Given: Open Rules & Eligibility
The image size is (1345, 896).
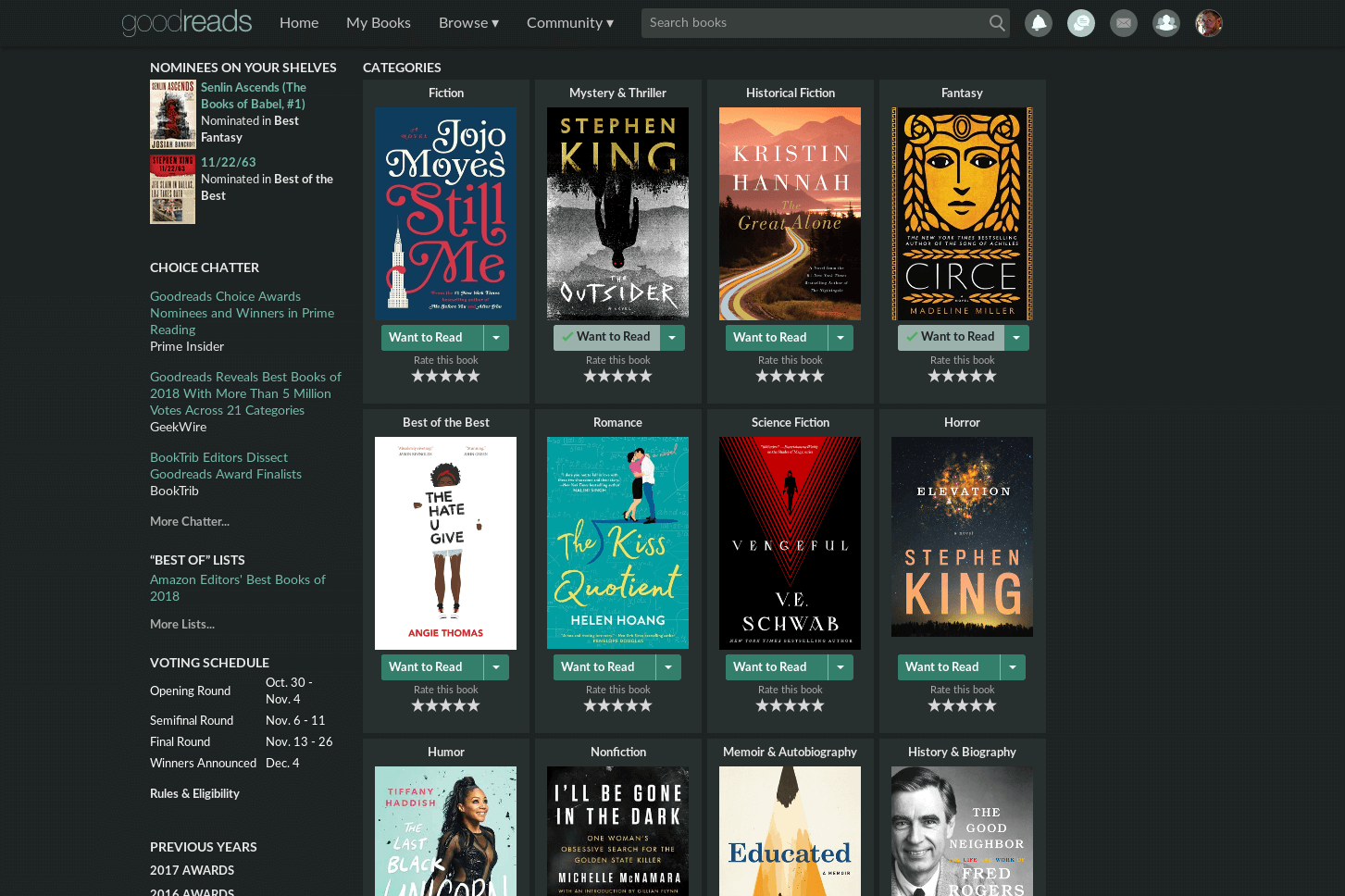Looking at the screenshot, I should pos(194,793).
